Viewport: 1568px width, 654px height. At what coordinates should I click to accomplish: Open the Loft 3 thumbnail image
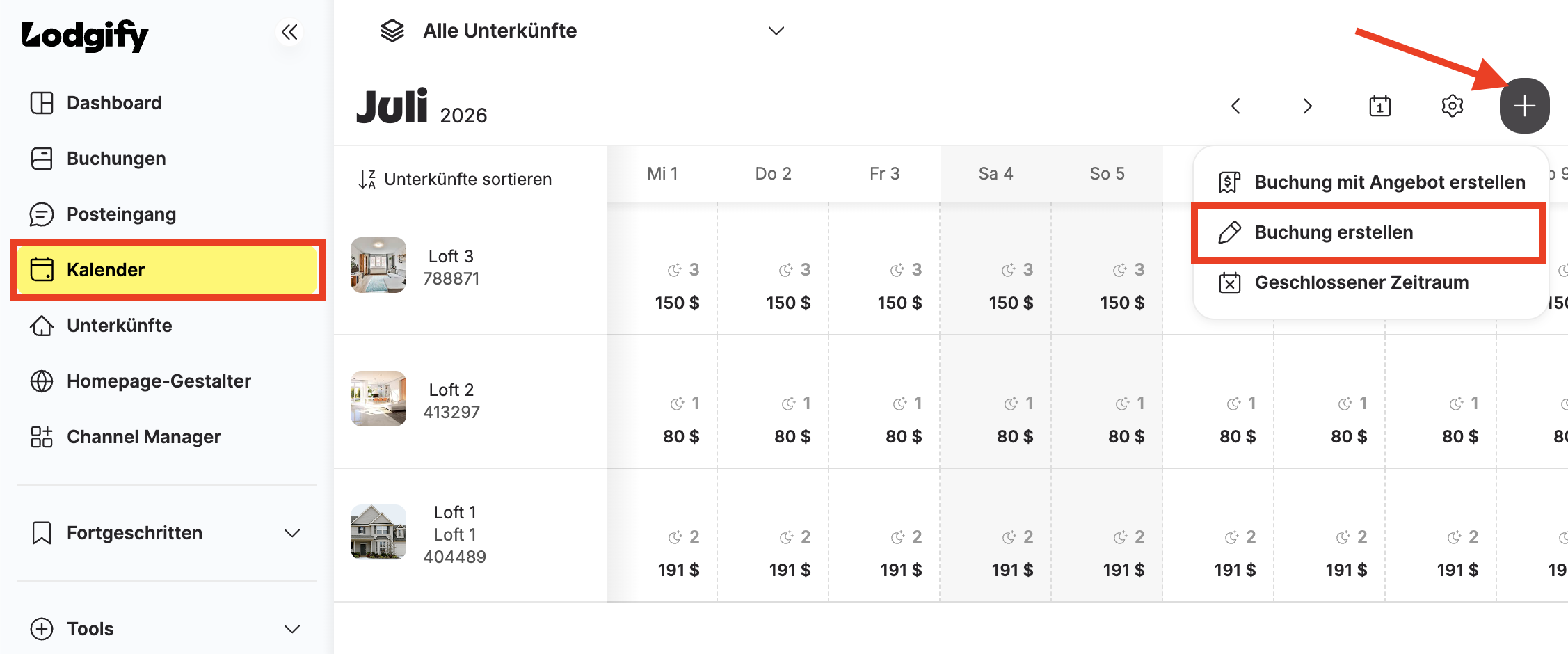tap(378, 265)
